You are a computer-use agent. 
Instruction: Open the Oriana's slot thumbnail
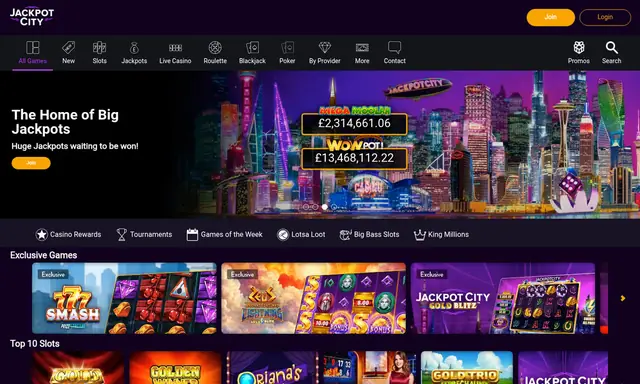click(x=272, y=368)
